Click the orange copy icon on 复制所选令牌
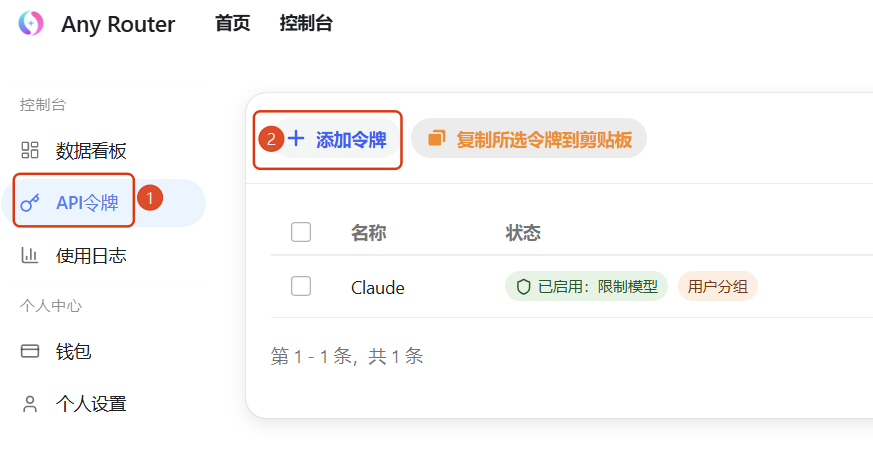This screenshot has height=452, width=873. click(437, 138)
